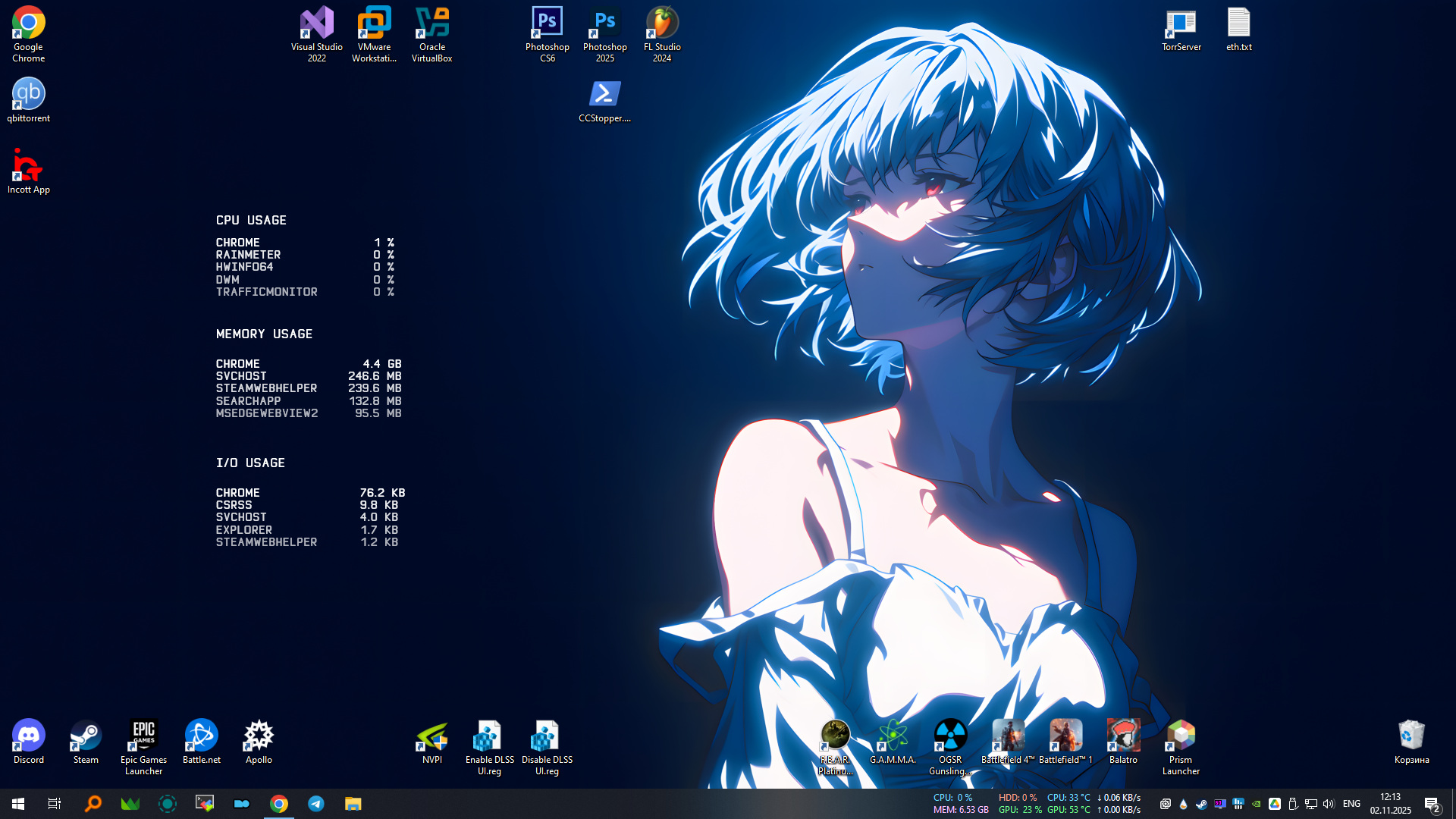Viewport: 1456px width, 819px height.
Task: Open the qbittorrent desktop icon
Action: [x=29, y=95]
